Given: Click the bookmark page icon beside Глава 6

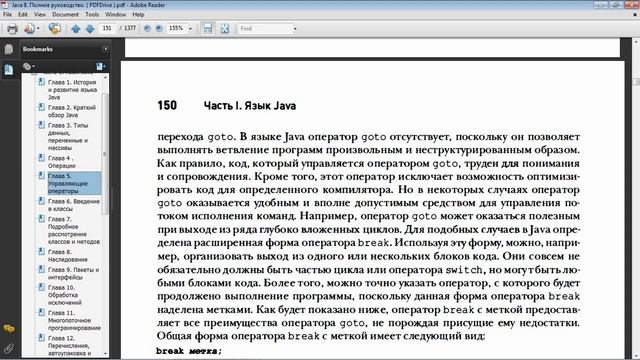Looking at the screenshot, I should 41,201.
